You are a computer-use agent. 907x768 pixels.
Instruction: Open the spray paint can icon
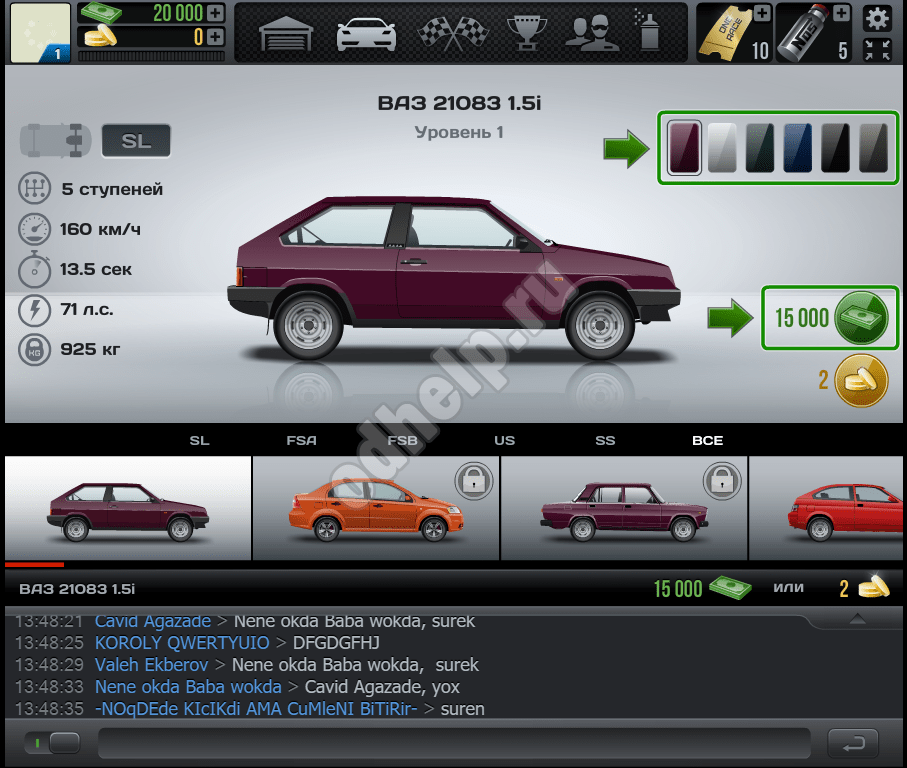649,33
